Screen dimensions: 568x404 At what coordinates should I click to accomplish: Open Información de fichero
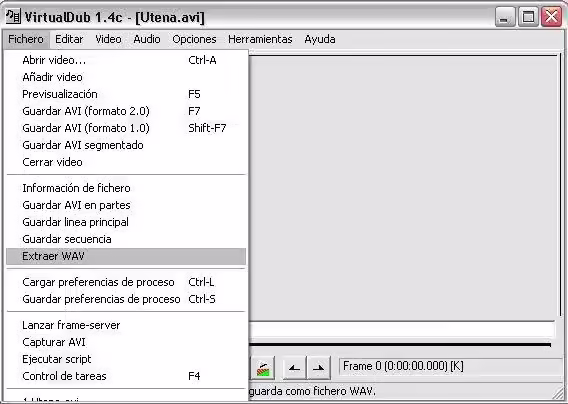tap(126, 188)
